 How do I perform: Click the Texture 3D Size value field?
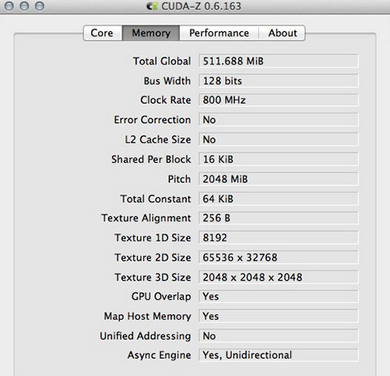(x=279, y=277)
